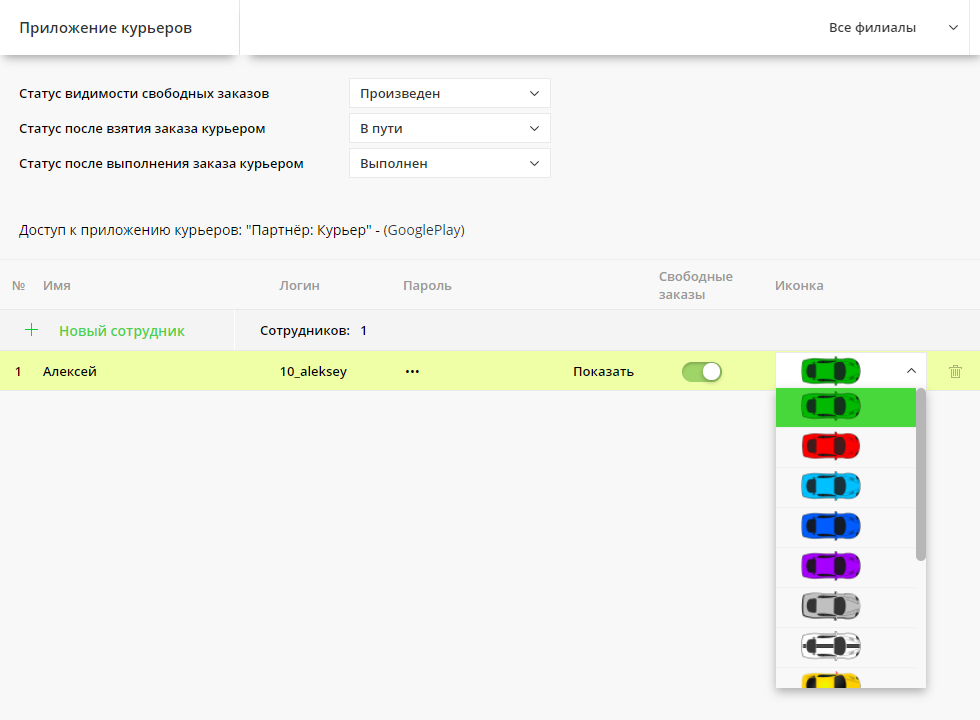Select the red car icon
This screenshot has height=720, width=980.
tap(830, 446)
